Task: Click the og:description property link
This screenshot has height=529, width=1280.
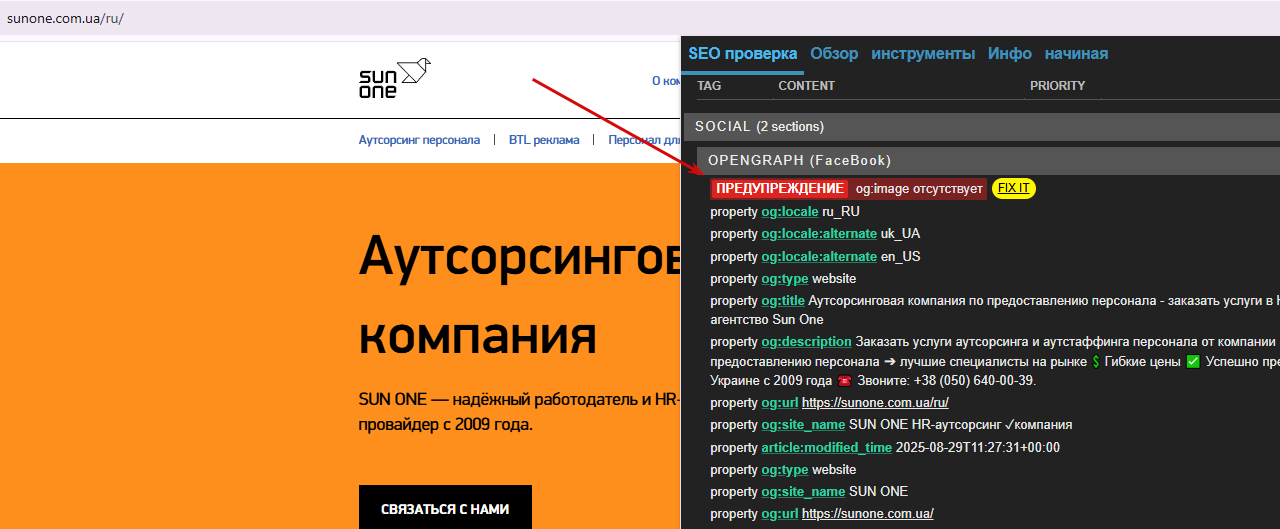Action: [806, 342]
